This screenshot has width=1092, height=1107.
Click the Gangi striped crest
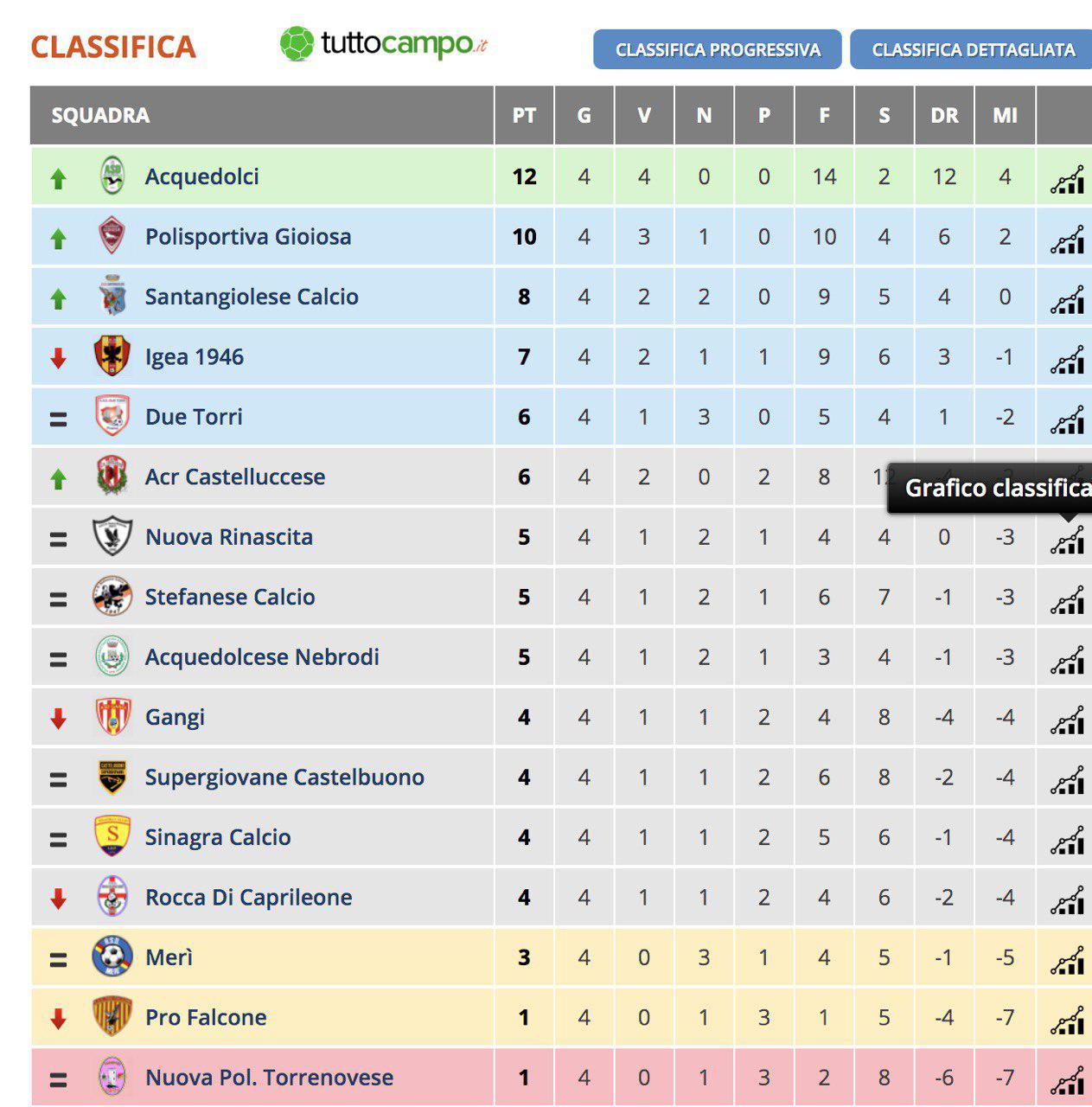[x=112, y=716]
